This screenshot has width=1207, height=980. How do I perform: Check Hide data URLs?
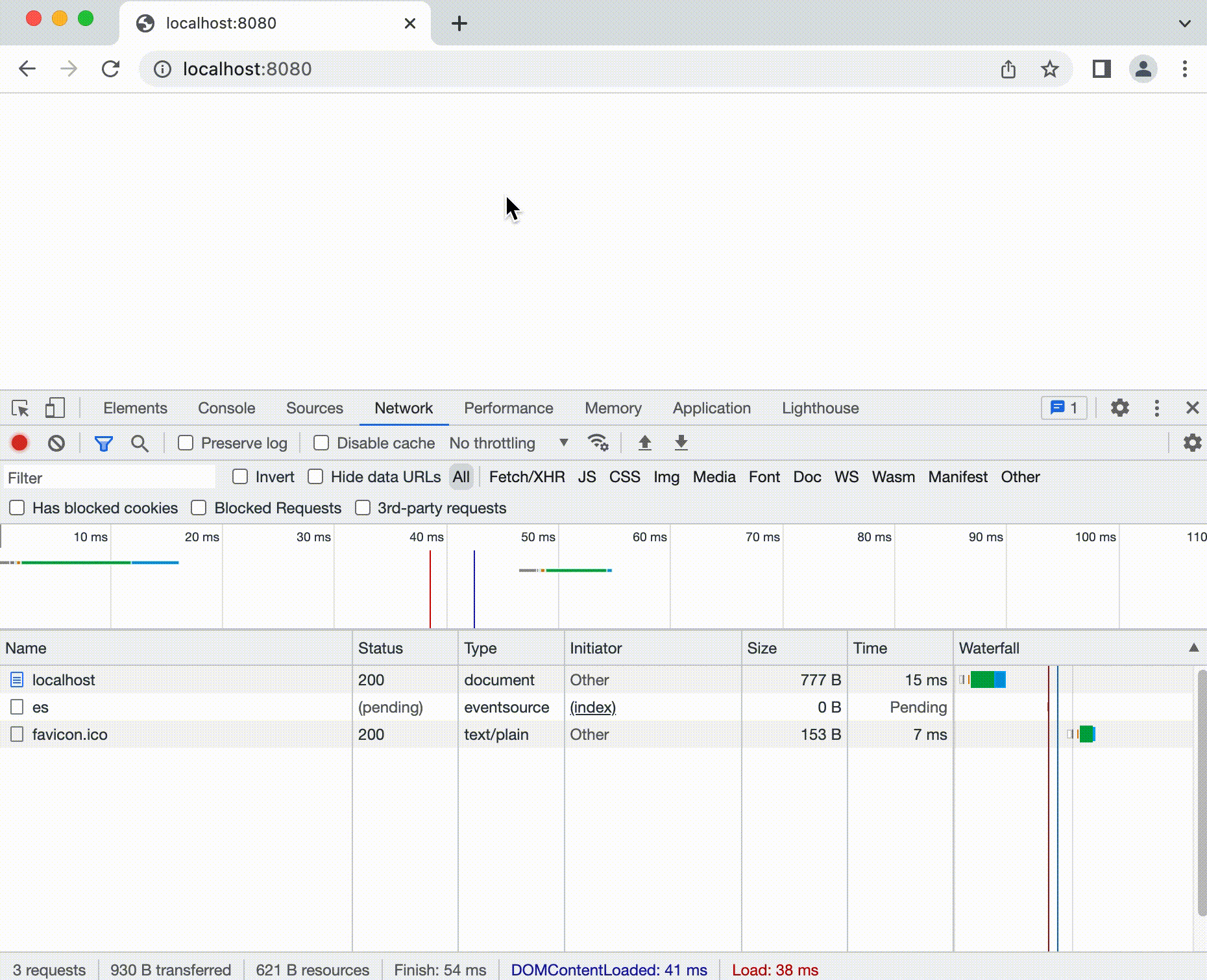(315, 477)
